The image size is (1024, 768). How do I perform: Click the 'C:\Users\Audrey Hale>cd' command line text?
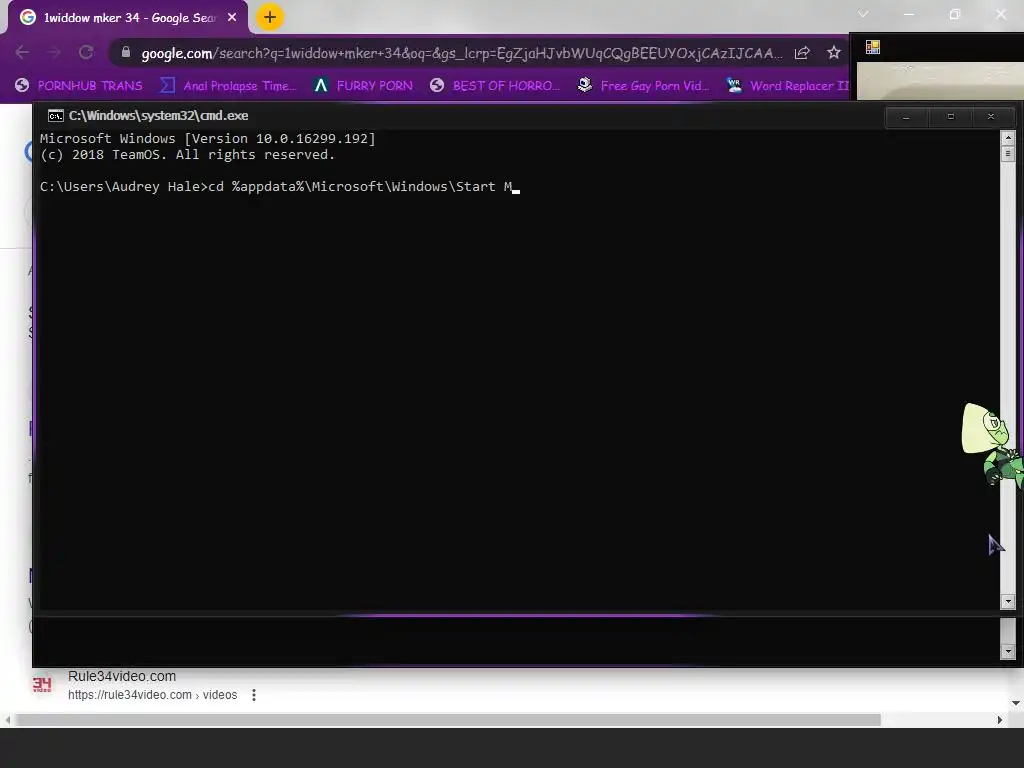pos(132,187)
